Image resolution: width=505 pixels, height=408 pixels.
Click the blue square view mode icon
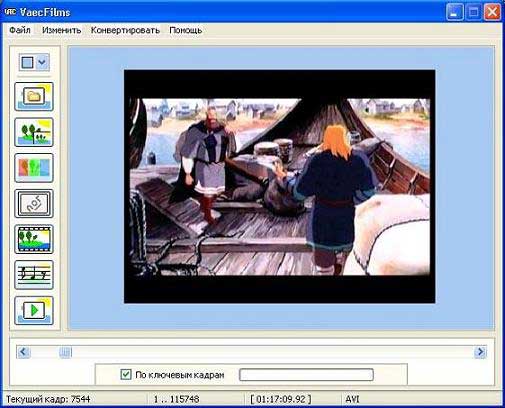click(x=27, y=62)
